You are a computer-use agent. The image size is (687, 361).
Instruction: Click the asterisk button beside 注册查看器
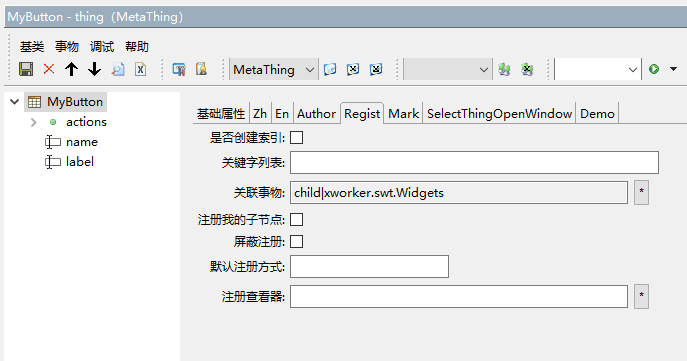641,296
